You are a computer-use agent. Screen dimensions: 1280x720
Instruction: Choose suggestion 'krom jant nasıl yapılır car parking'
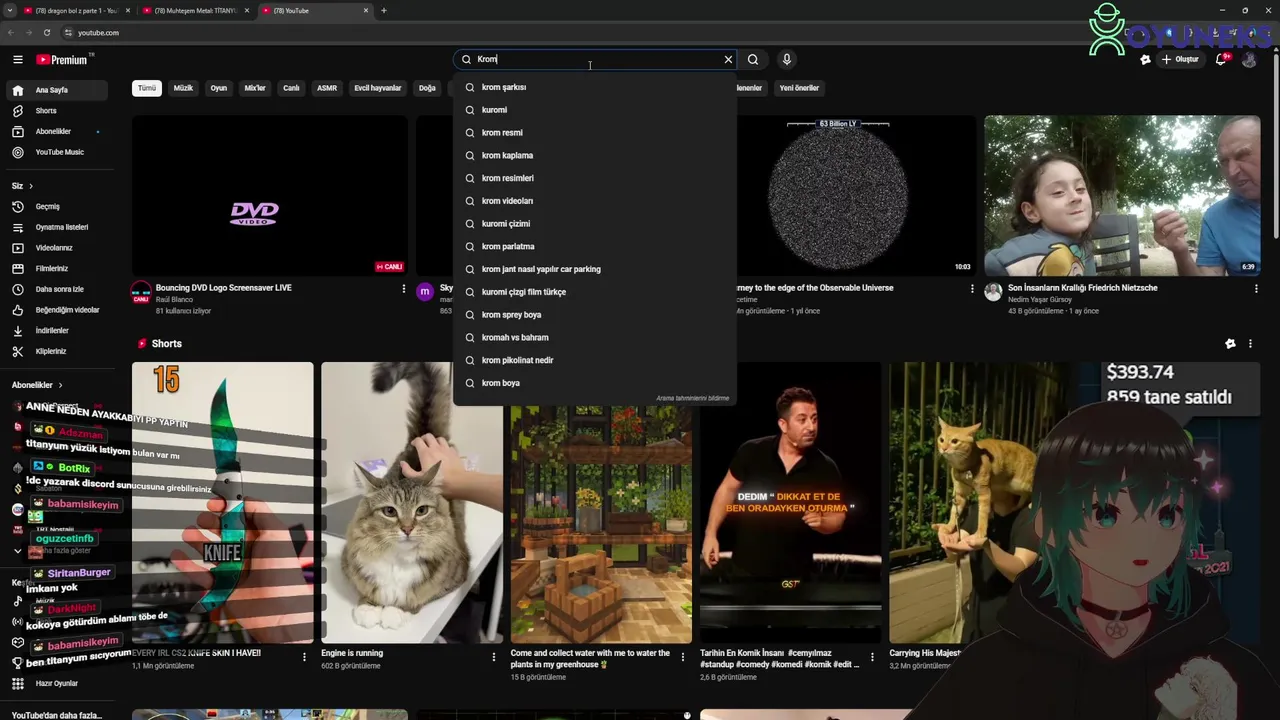(595, 269)
